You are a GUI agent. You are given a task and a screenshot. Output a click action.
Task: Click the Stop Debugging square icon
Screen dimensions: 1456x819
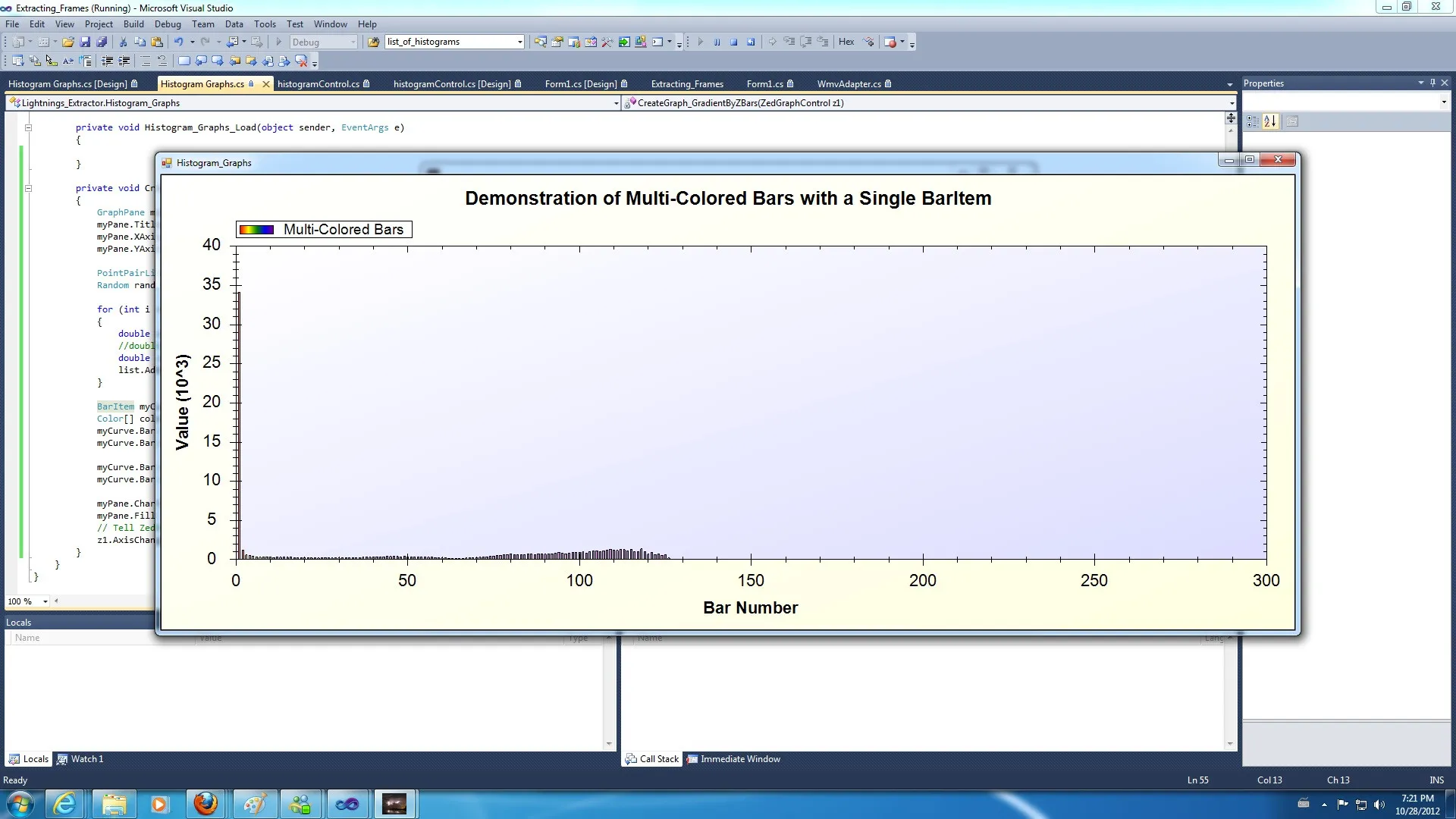pos(734,42)
